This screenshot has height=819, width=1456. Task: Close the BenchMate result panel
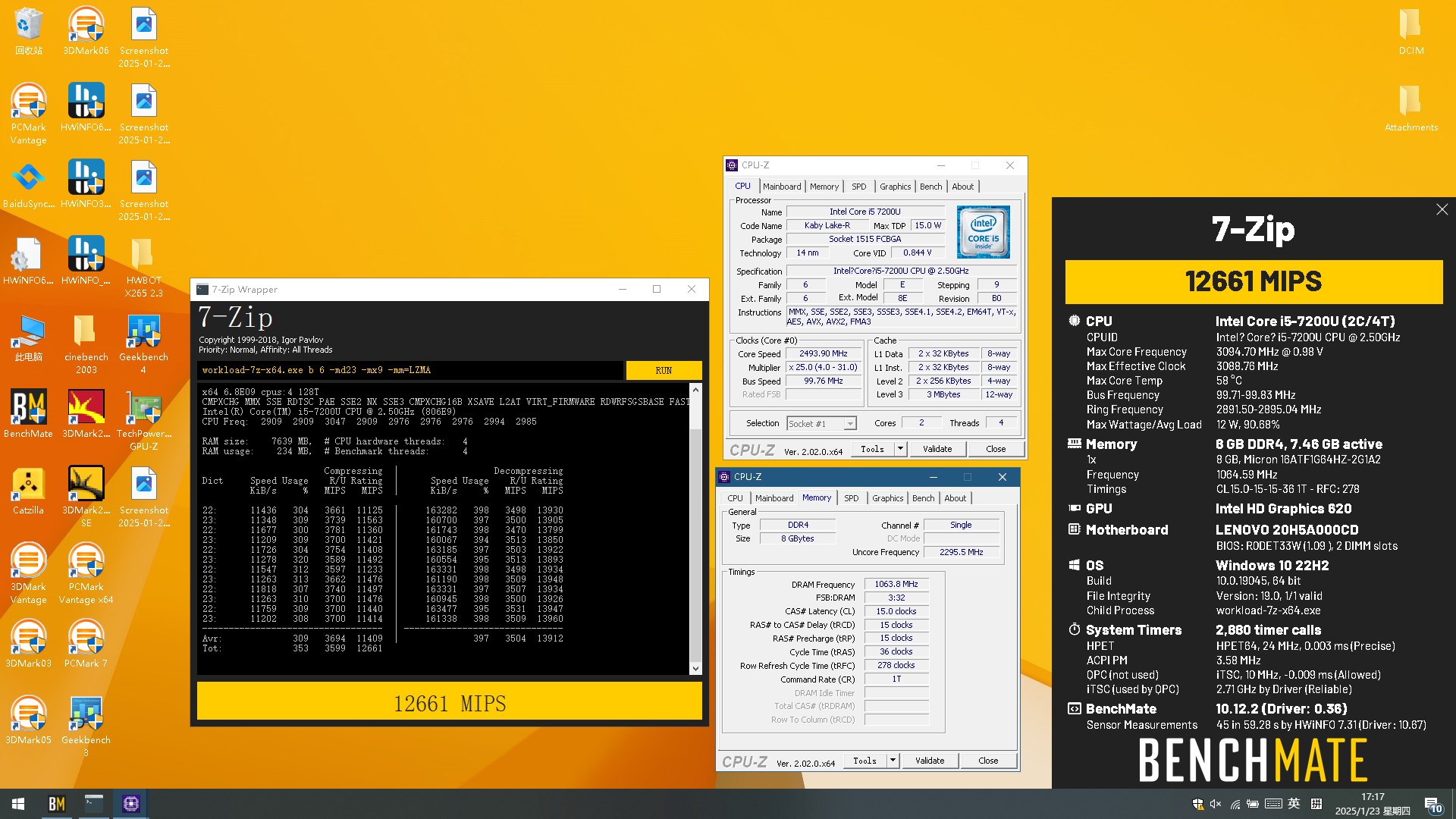pyautogui.click(x=1442, y=209)
